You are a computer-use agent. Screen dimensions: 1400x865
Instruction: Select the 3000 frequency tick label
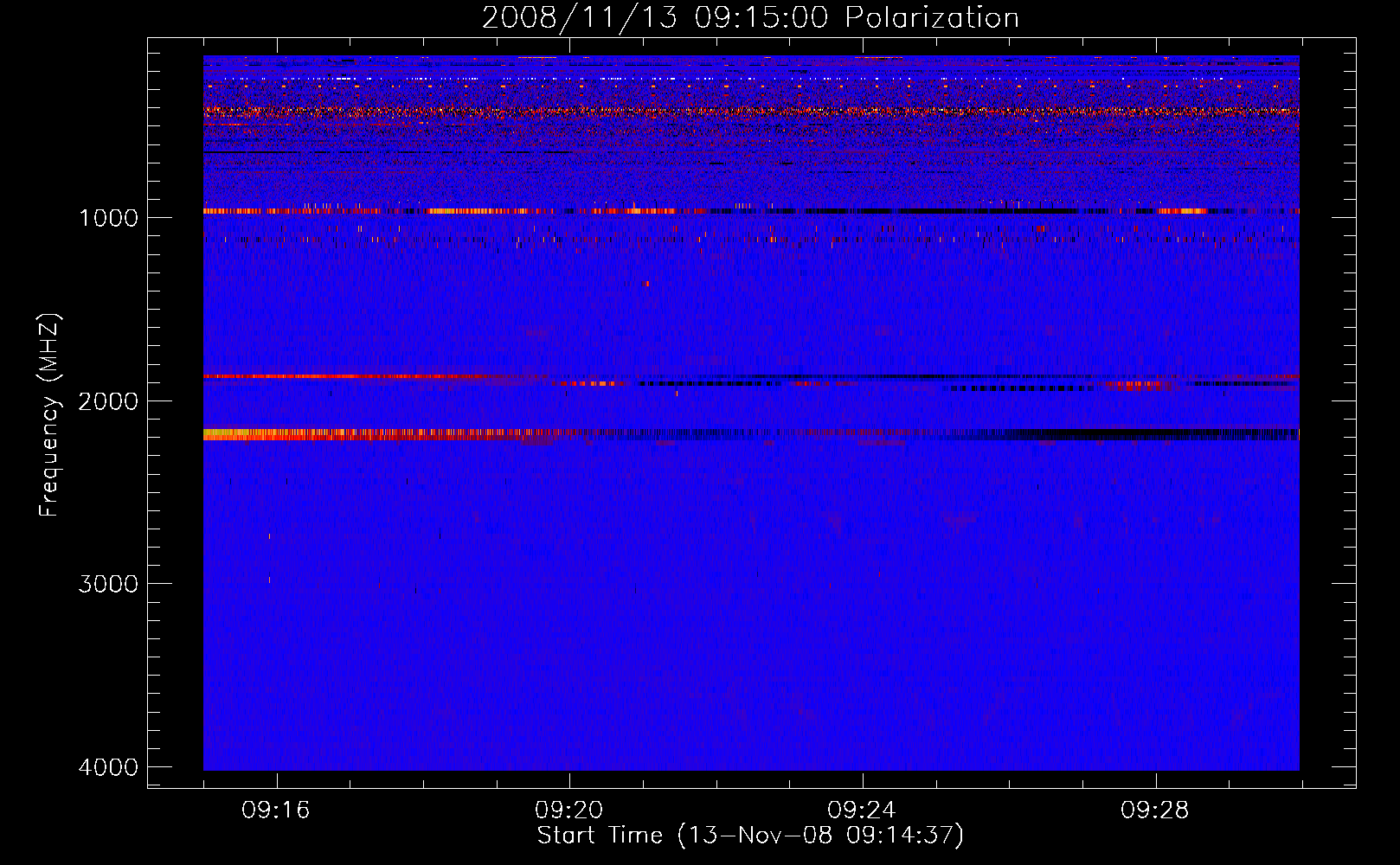108,584
